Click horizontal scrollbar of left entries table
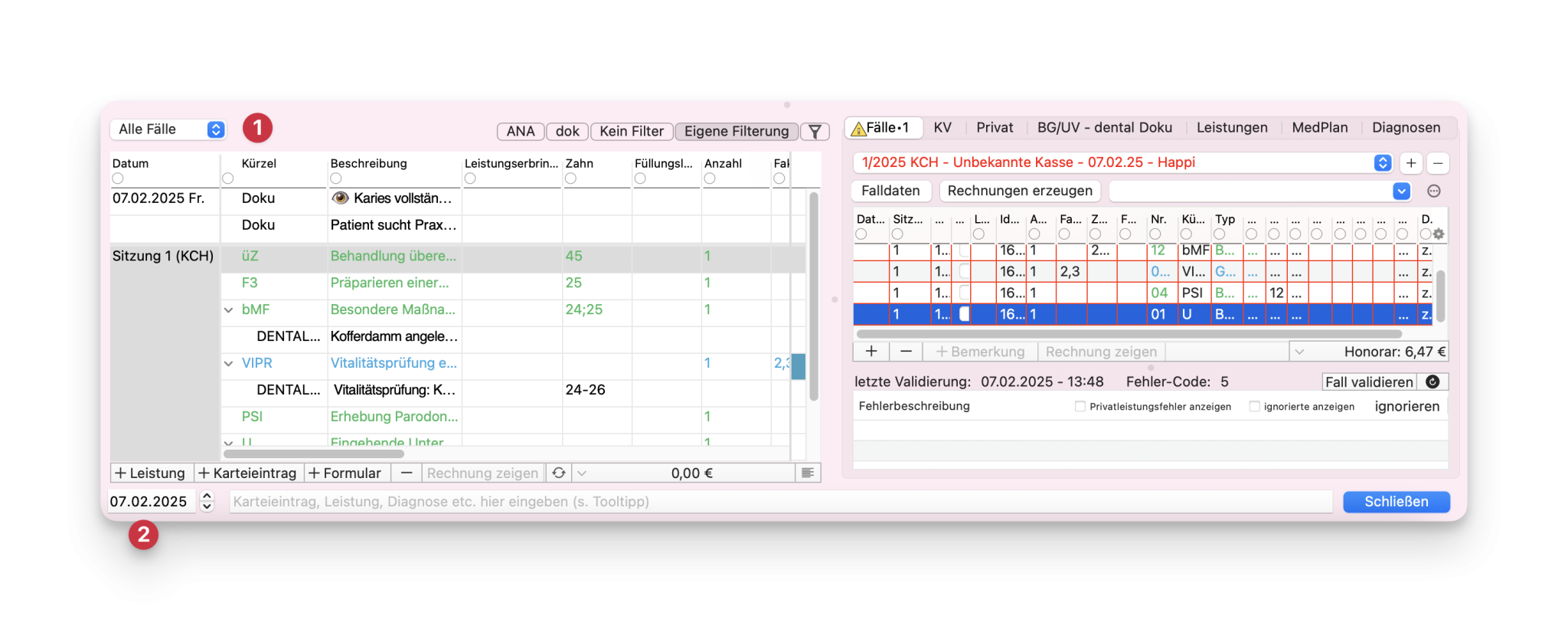 tap(313, 453)
